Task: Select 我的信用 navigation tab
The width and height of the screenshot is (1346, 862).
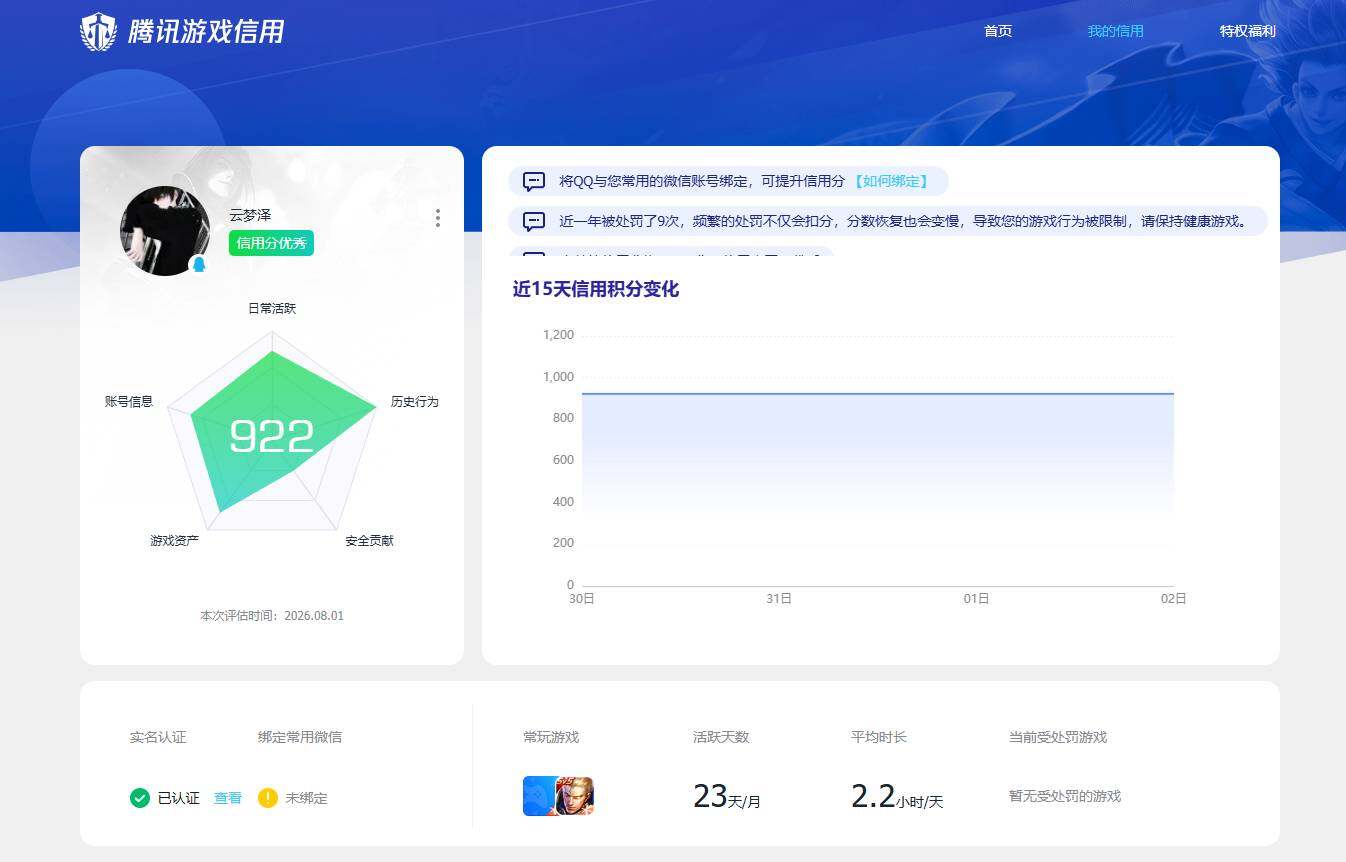Action: click(x=1116, y=31)
